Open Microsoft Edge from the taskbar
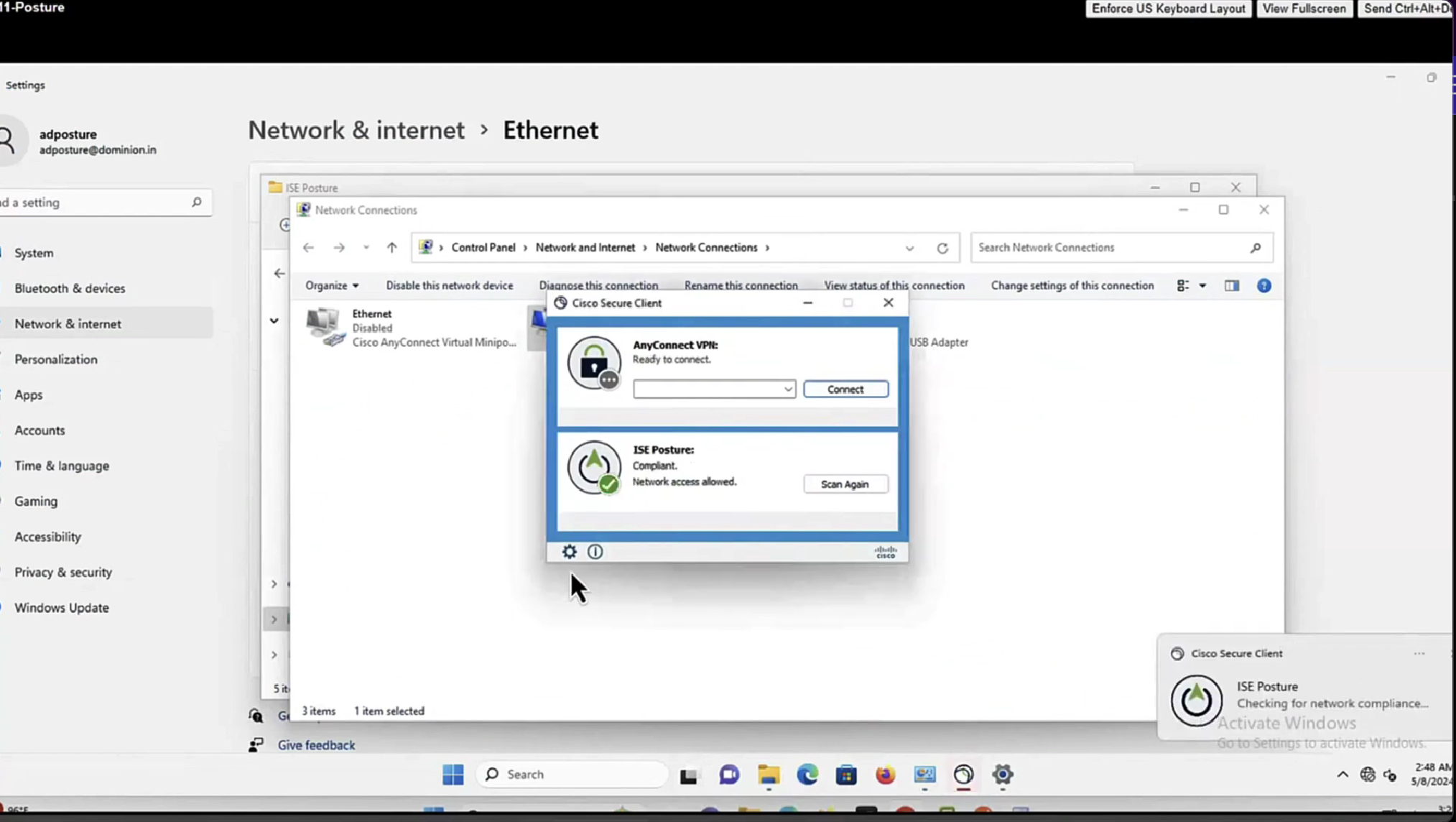The height and width of the screenshot is (822, 1456). pyautogui.click(x=807, y=775)
